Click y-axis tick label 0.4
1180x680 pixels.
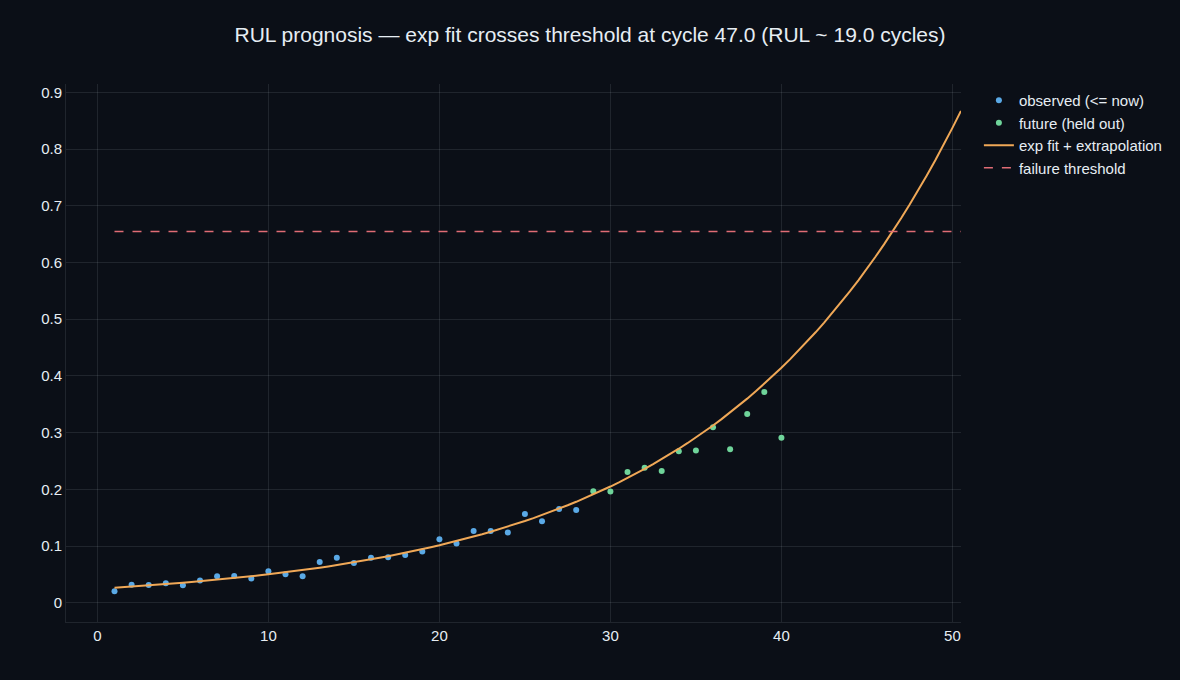click(x=52, y=376)
